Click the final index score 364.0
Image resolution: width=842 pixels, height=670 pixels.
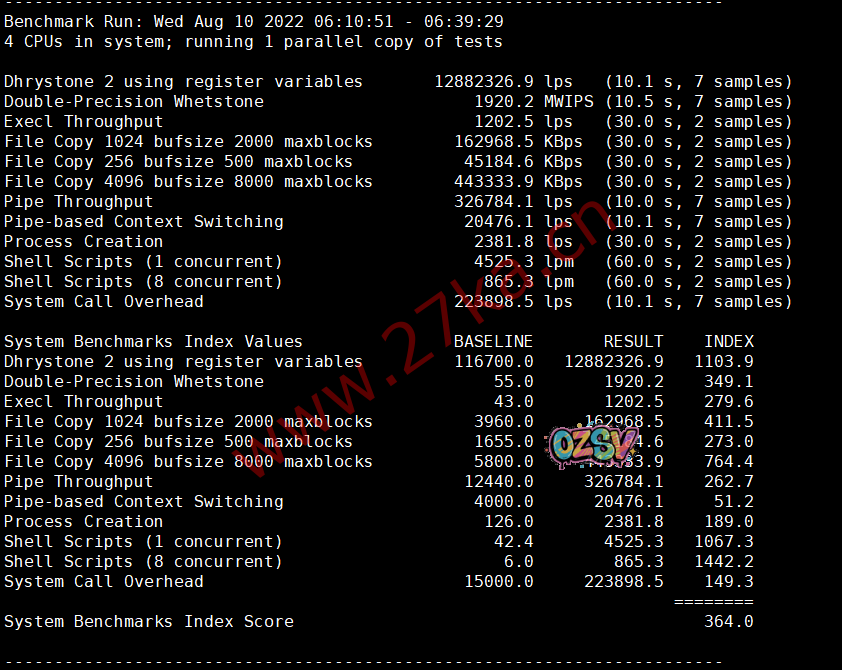pyautogui.click(x=728, y=622)
